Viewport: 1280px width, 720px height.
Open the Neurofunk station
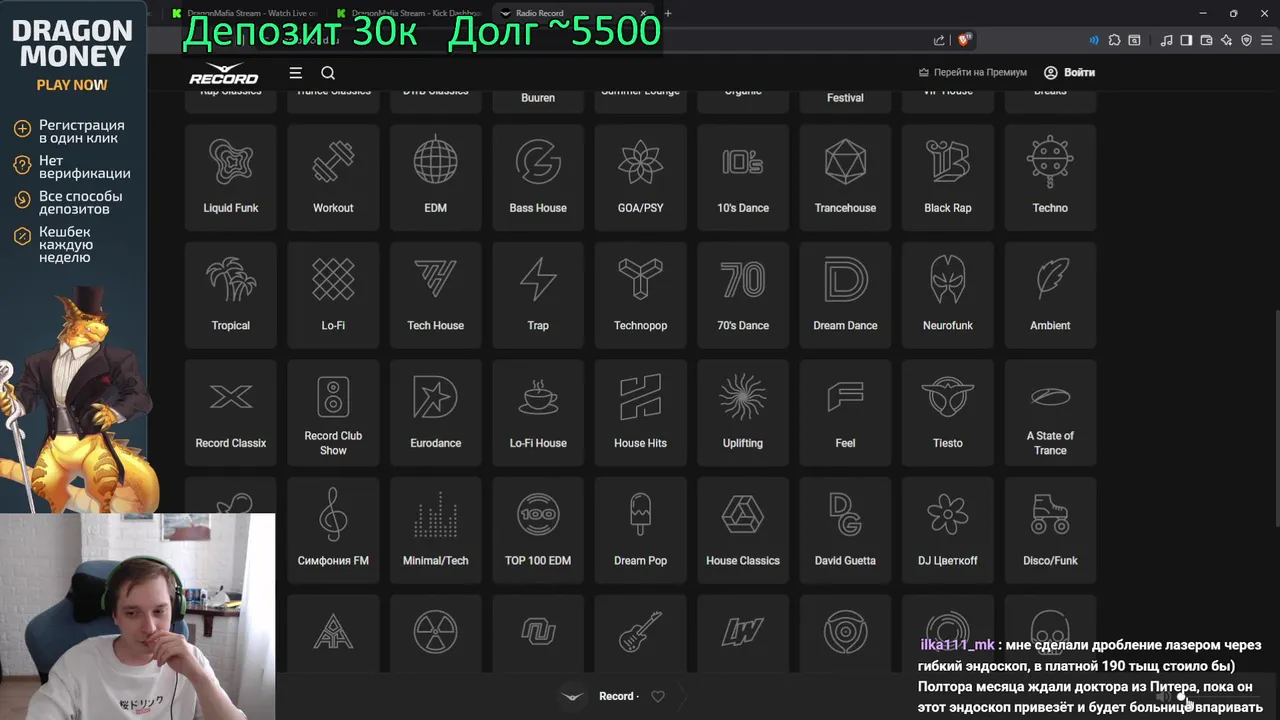click(x=948, y=295)
